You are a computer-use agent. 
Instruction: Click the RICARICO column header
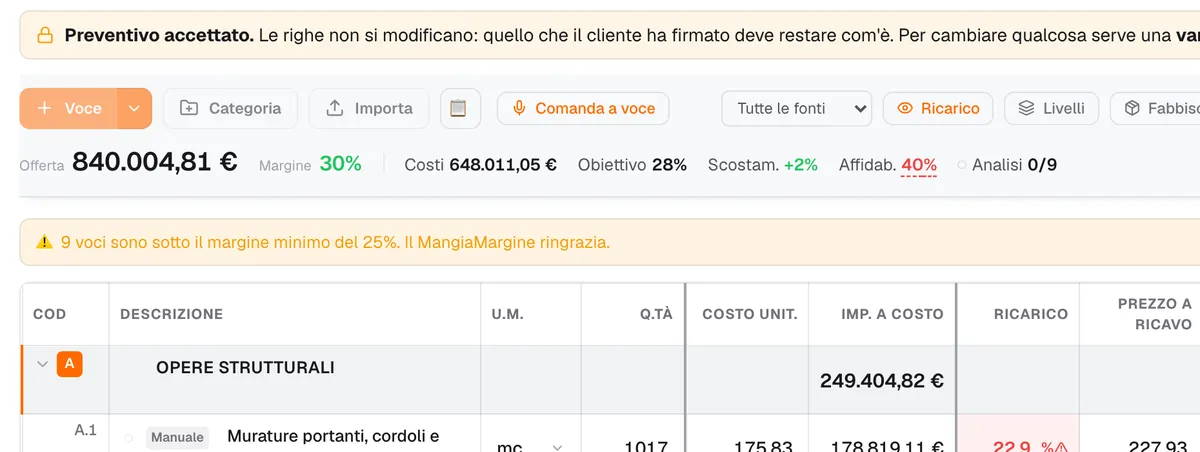pyautogui.click(x=1031, y=314)
